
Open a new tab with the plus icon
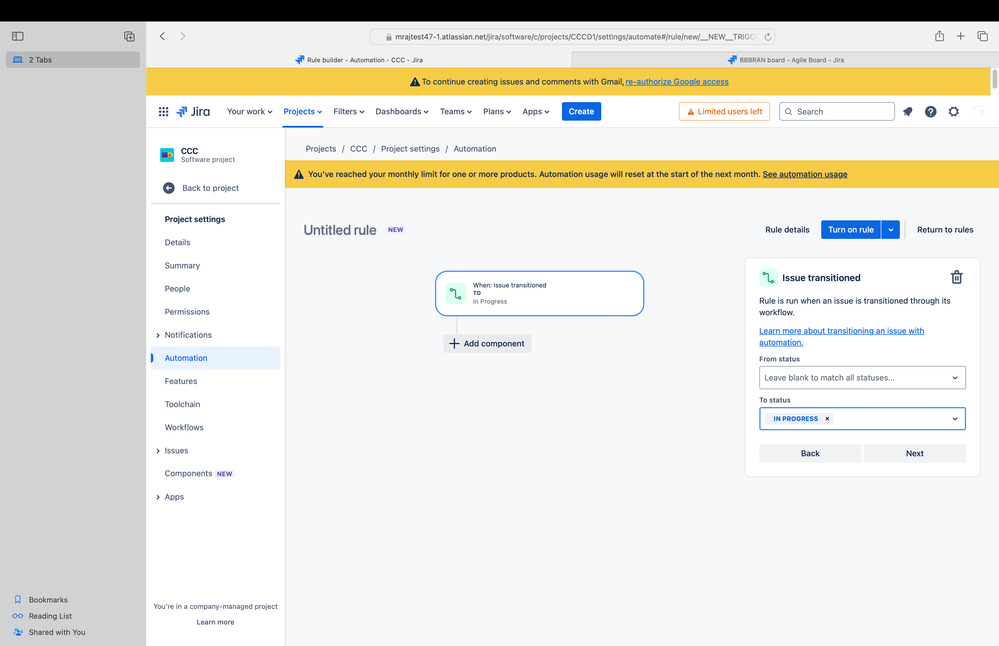(960, 36)
